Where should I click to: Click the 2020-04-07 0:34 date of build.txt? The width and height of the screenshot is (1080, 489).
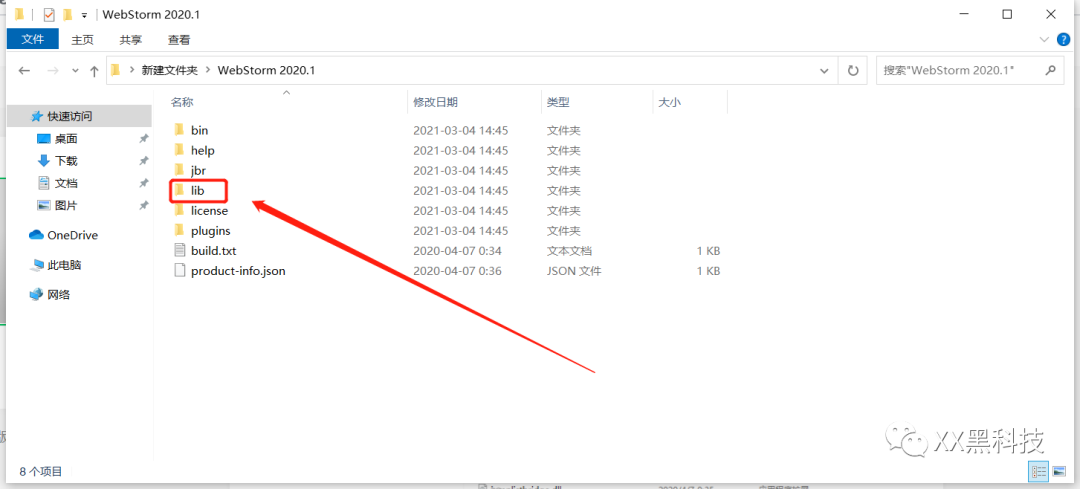(457, 251)
